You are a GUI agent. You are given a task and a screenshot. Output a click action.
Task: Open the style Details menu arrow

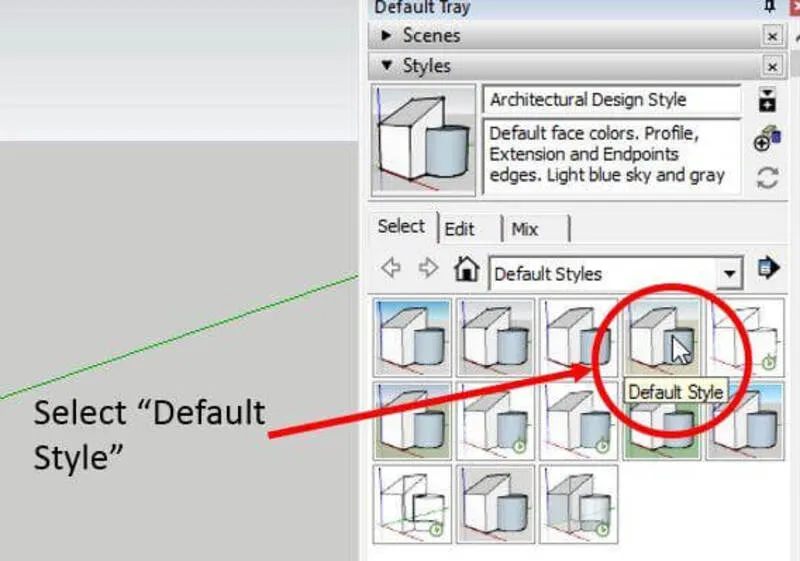click(768, 268)
